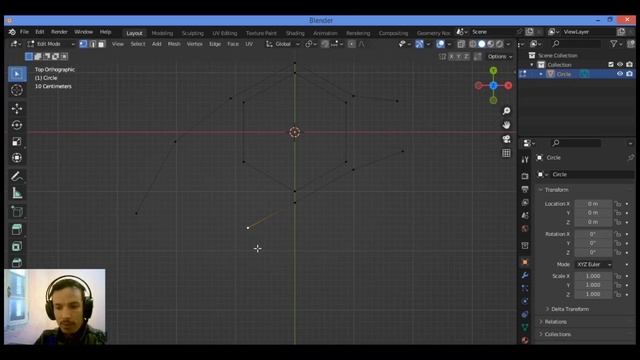Image resolution: width=640 pixels, height=360 pixels.
Task: Select the Transform tool
Action: coord(17,158)
